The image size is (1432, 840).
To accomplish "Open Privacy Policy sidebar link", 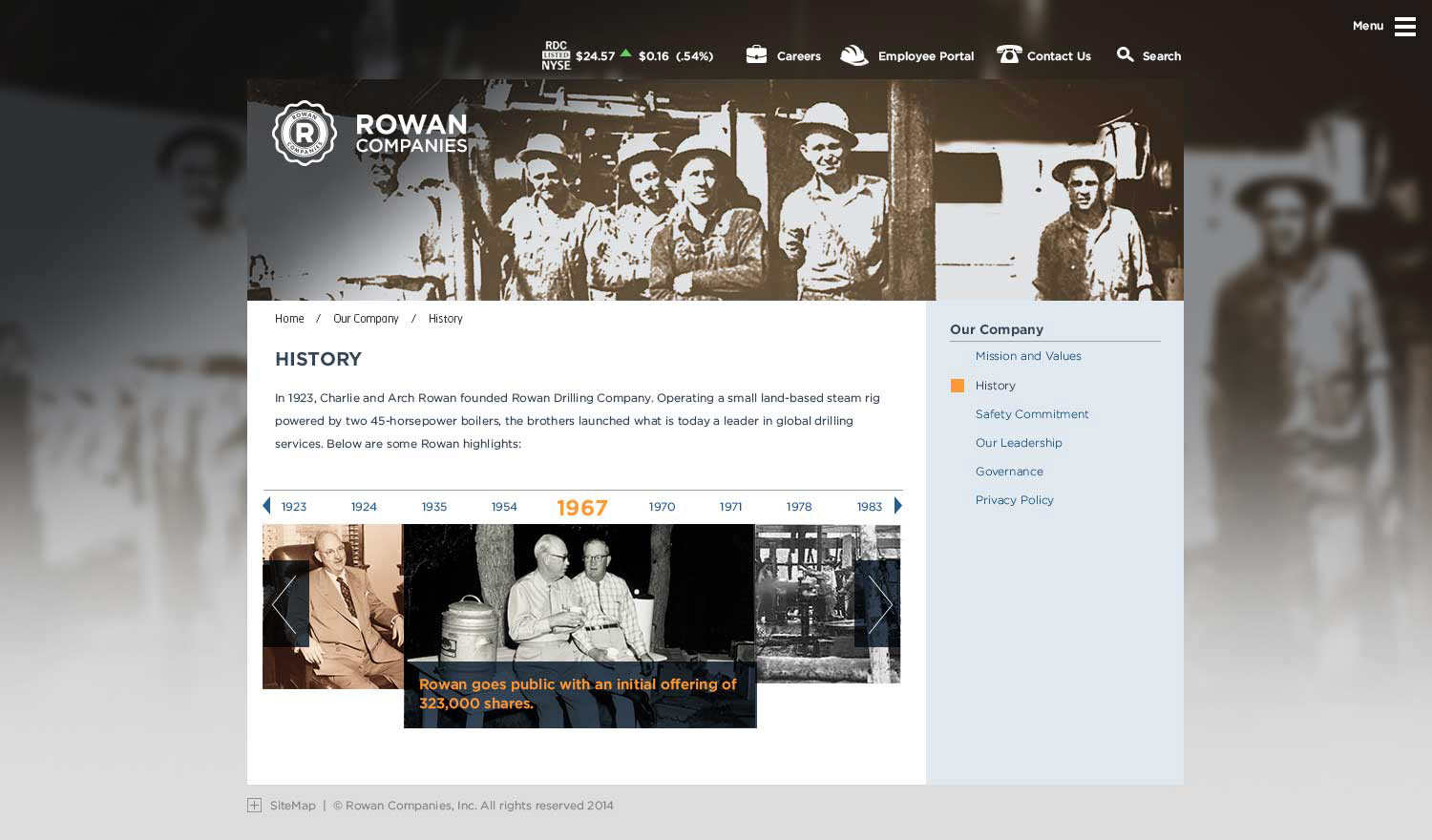I will coord(1015,500).
